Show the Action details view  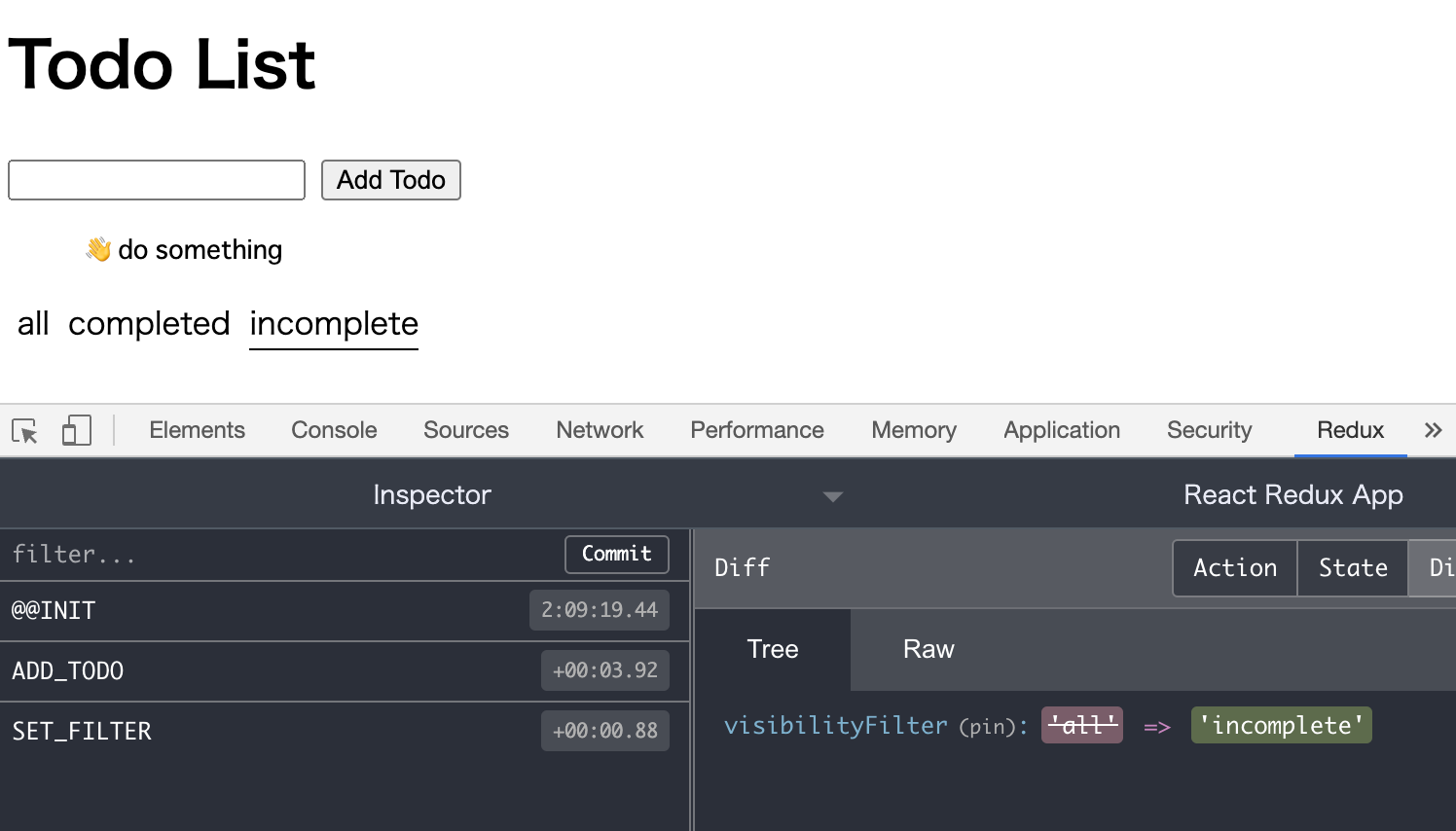click(1234, 568)
